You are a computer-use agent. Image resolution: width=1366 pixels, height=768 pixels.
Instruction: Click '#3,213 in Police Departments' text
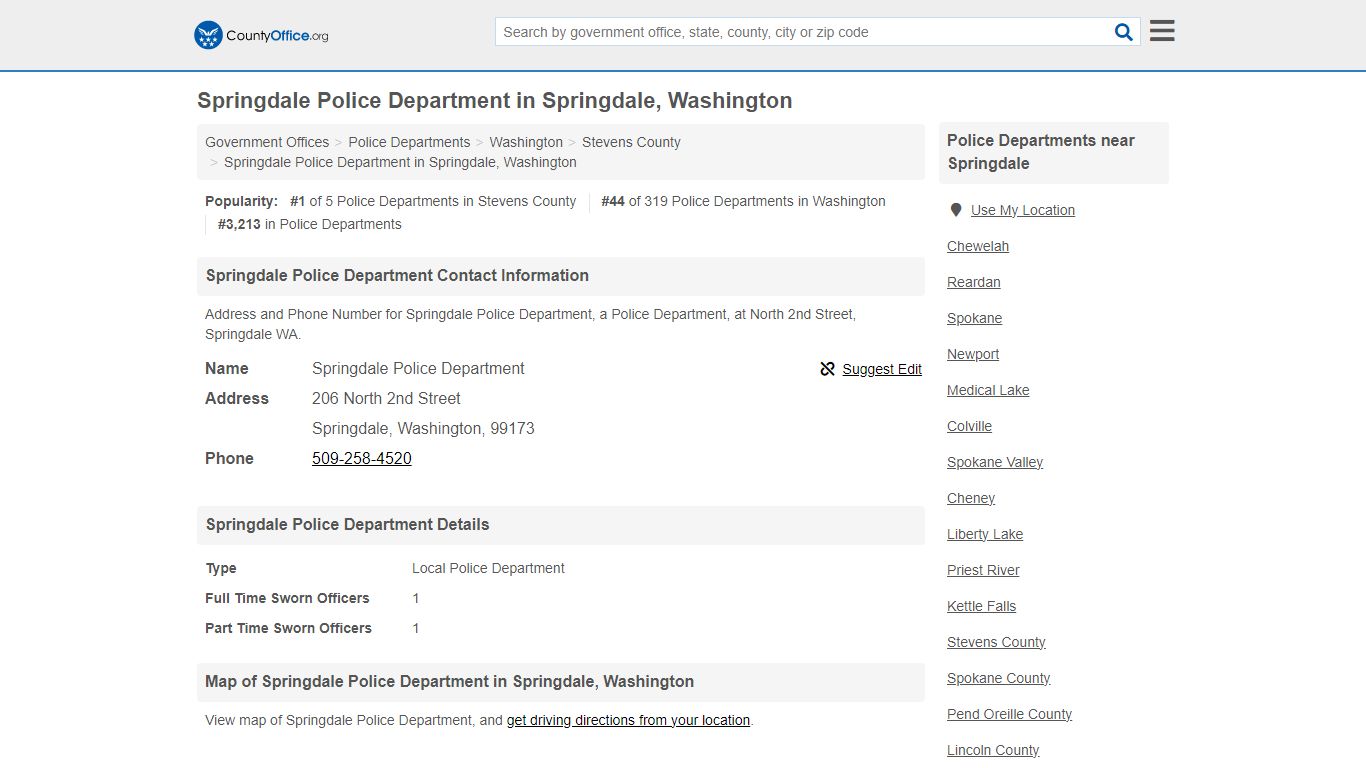point(310,224)
